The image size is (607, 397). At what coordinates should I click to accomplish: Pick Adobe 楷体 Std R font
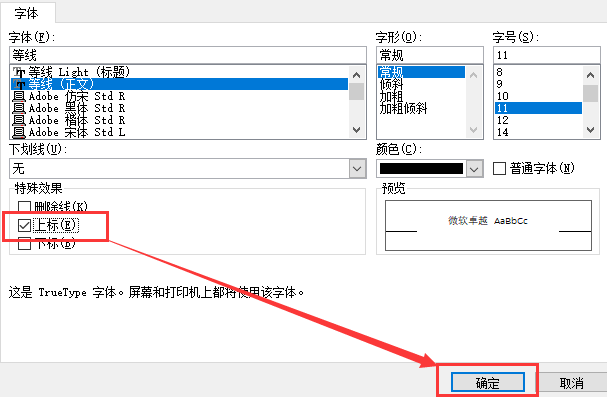(179, 120)
